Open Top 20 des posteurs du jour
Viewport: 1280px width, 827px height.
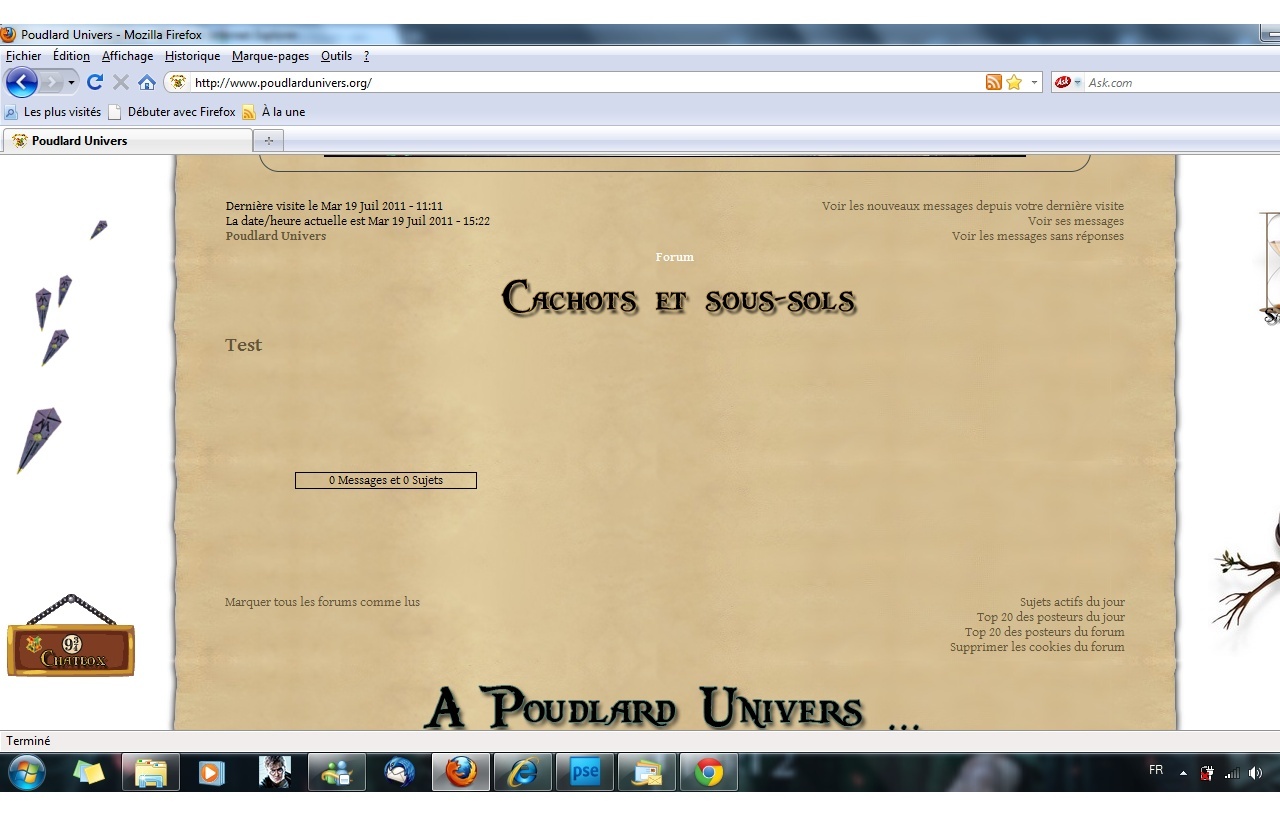1050,617
